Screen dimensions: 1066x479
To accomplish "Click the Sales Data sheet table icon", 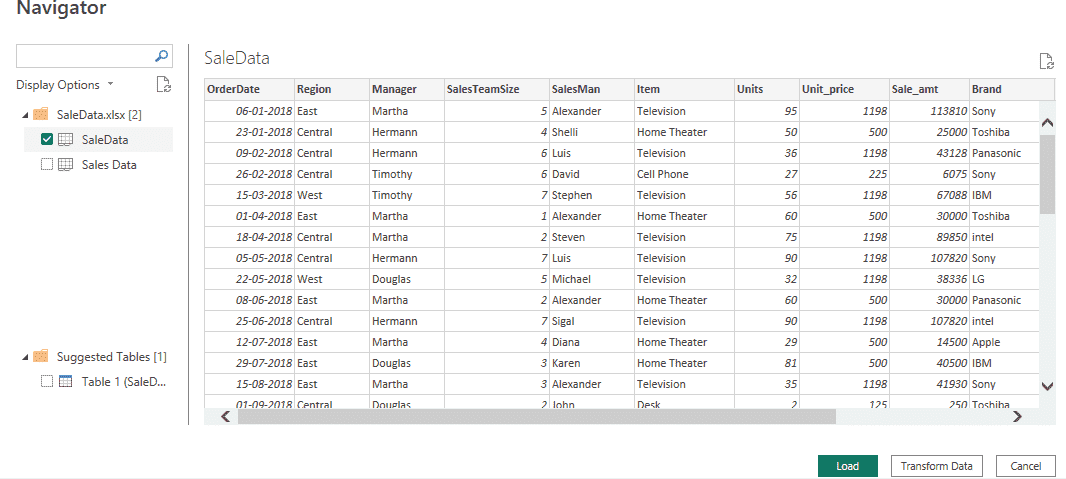I will [x=65, y=165].
